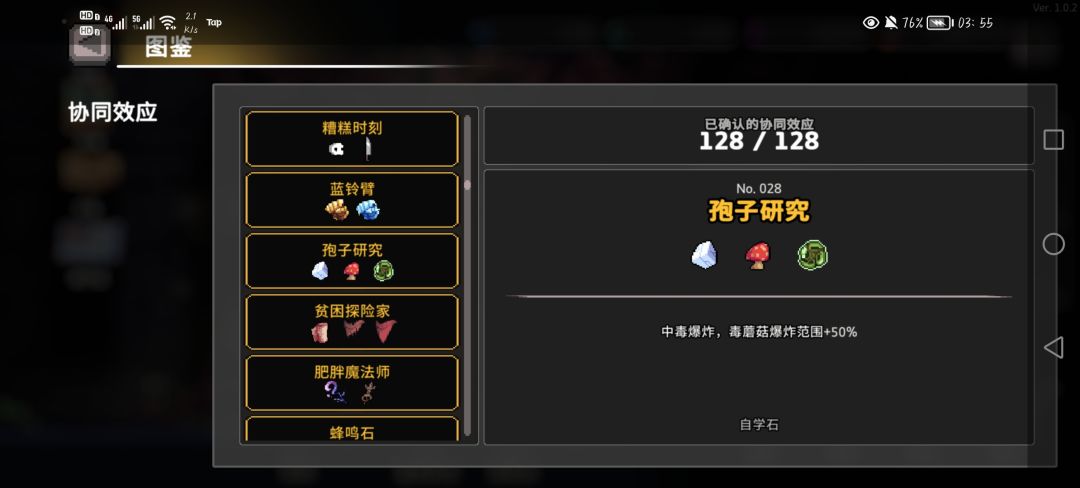Screen dimensions: 1080x488
Task: Click the golden fist icon under 蓝铃臂
Action: [x=337, y=209]
